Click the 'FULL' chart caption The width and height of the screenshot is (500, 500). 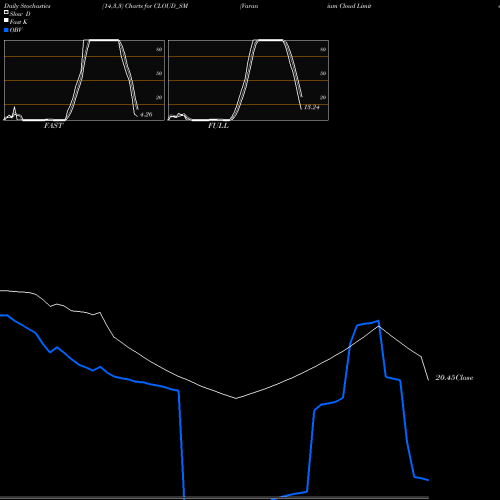pyautogui.click(x=218, y=126)
